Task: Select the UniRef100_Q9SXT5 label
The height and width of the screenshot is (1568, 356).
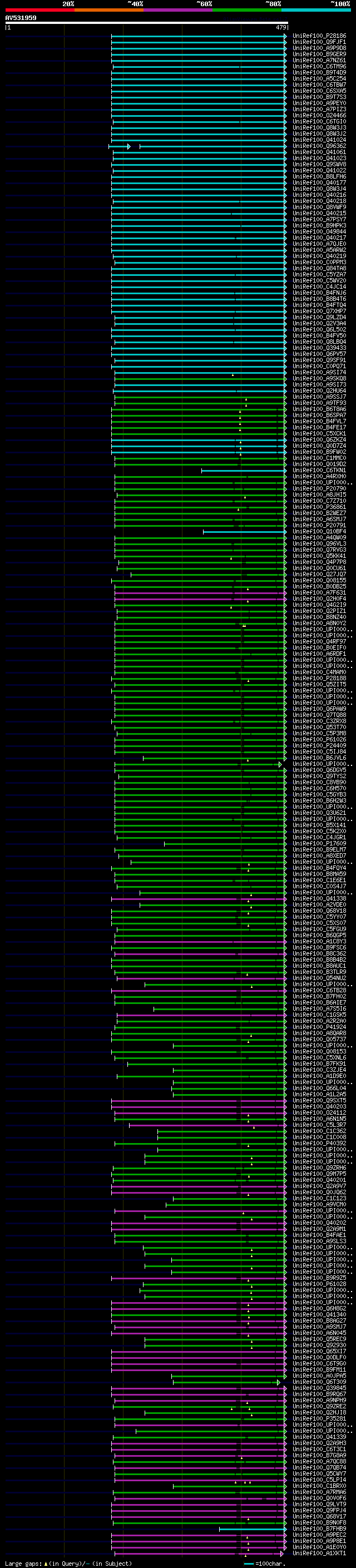Action: (x=319, y=1101)
